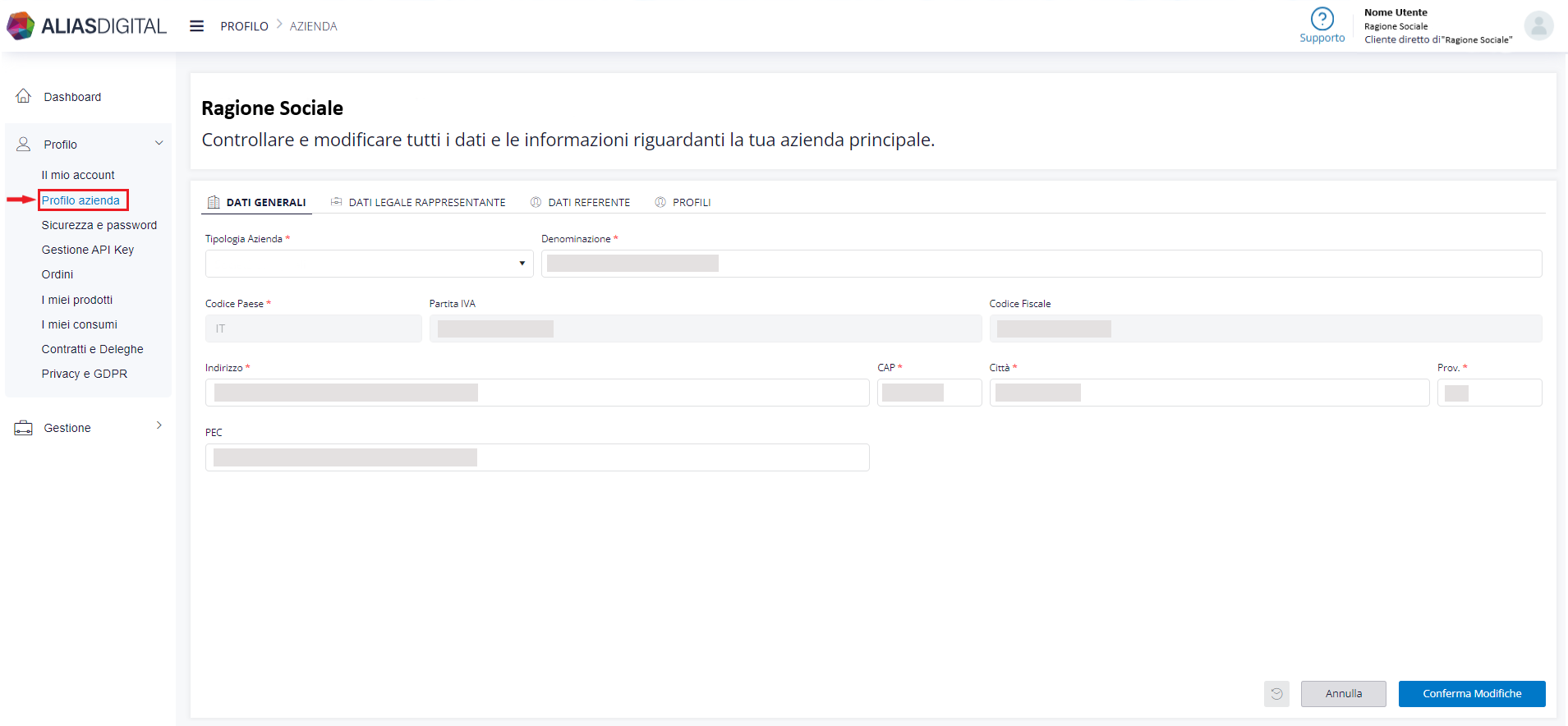Click the Codice Paese field

pos(313,329)
